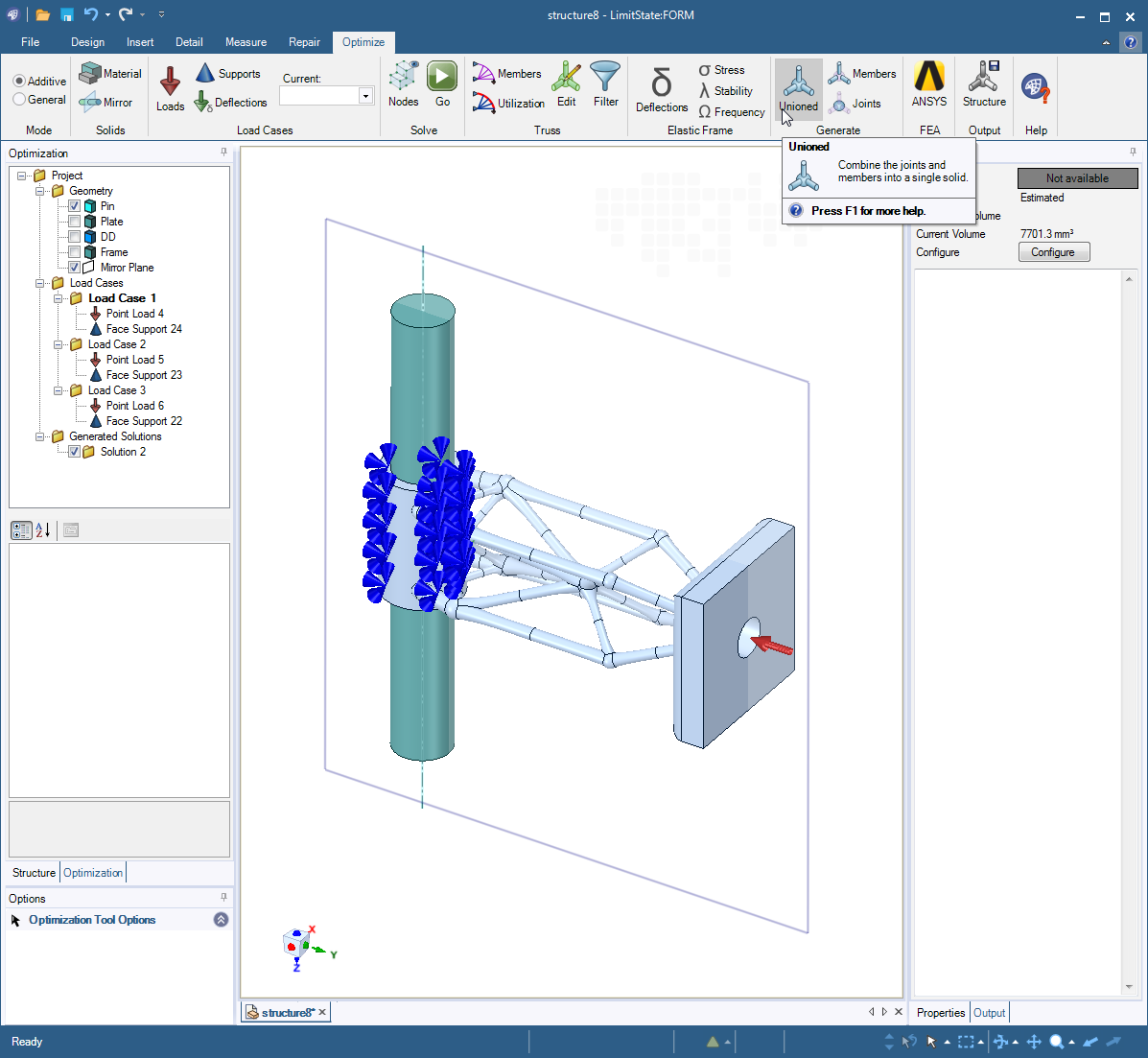The height and width of the screenshot is (1058, 1148).
Task: Switch to the Detail ribbon tab
Action: click(189, 42)
